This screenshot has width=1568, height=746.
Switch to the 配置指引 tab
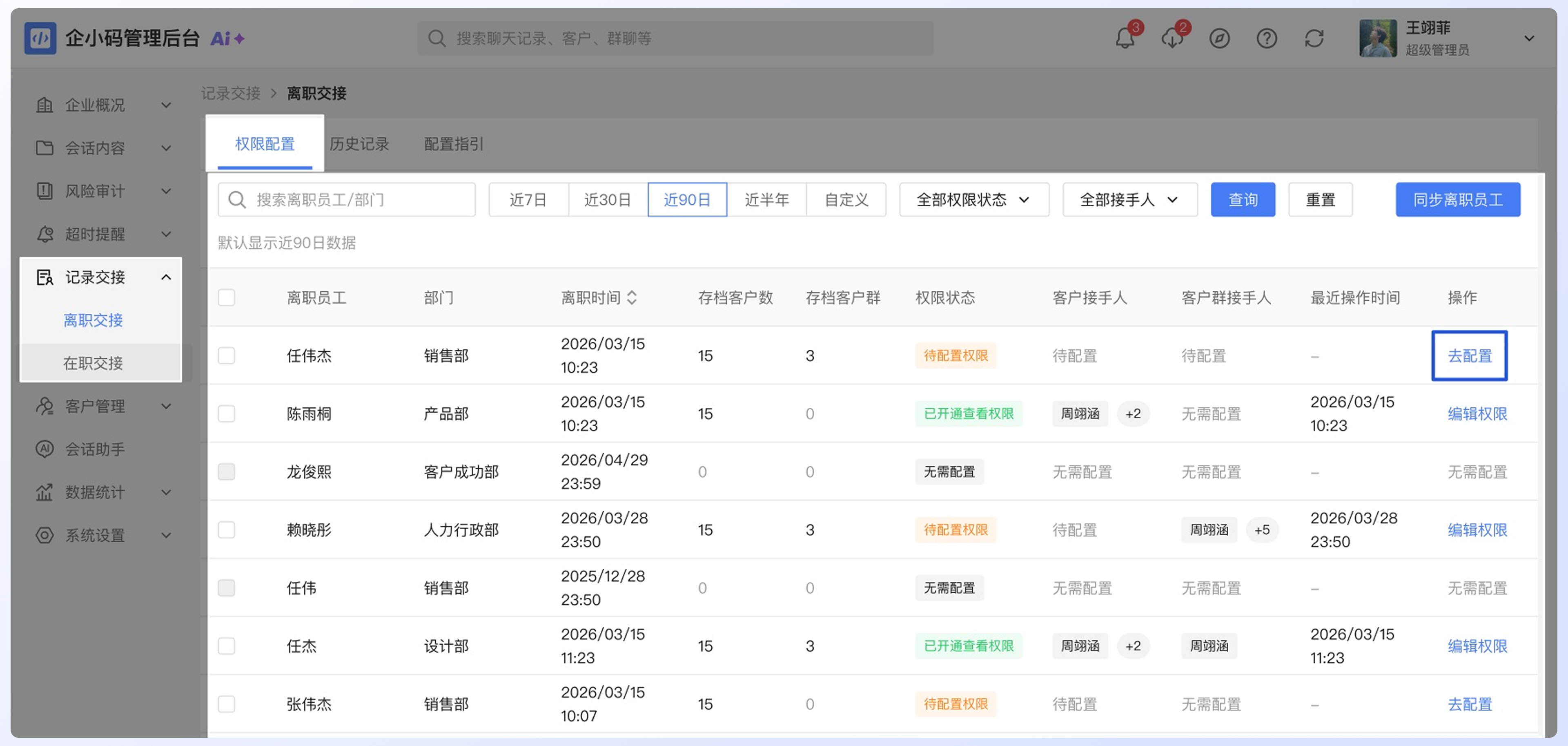(x=454, y=144)
